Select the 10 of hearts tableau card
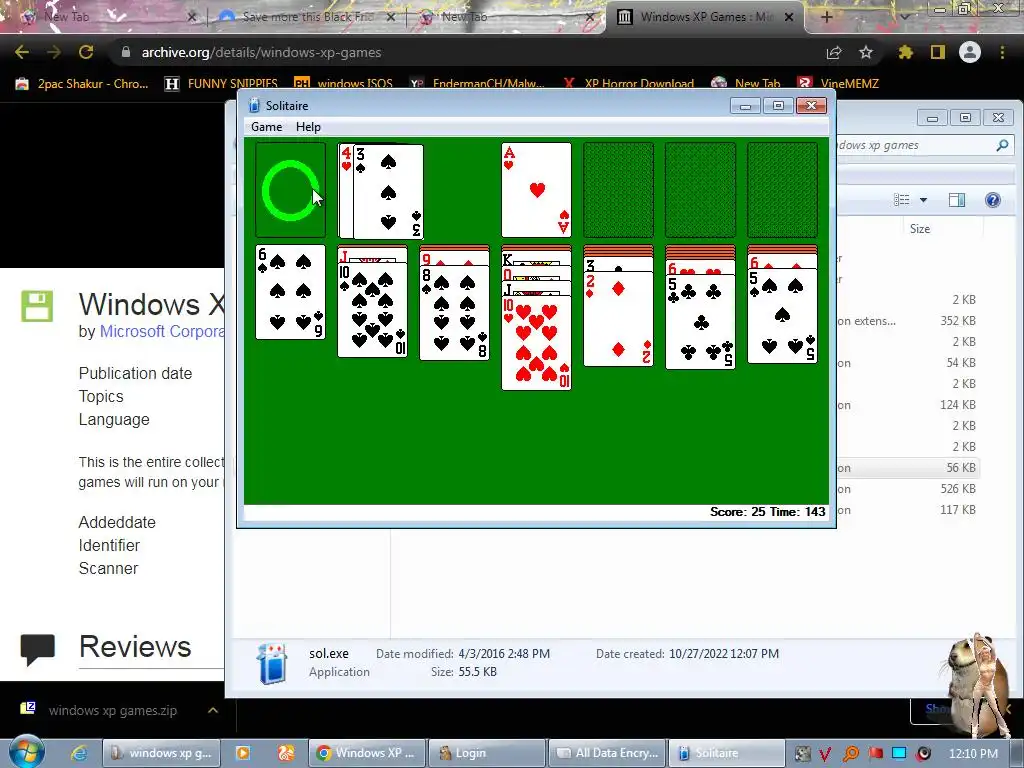 (536, 343)
